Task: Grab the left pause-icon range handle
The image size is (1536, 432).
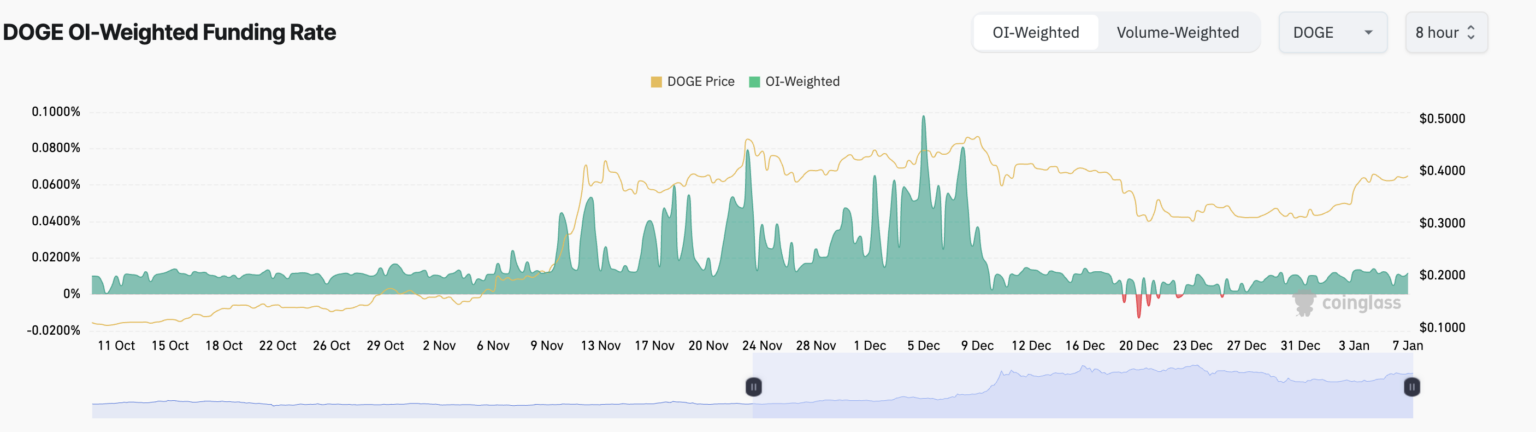Action: coord(754,386)
